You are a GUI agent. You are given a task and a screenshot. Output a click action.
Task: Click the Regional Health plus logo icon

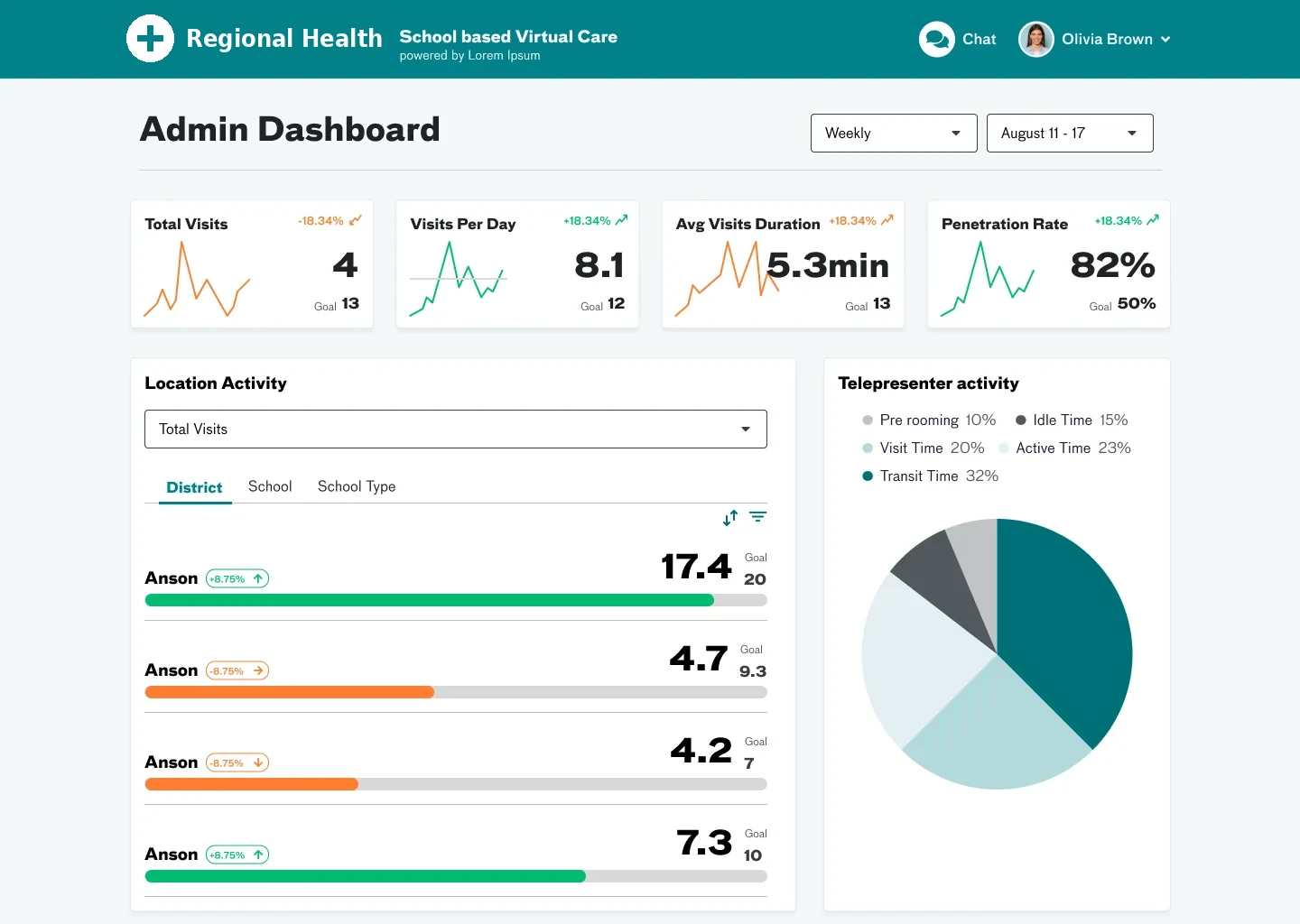click(x=150, y=39)
